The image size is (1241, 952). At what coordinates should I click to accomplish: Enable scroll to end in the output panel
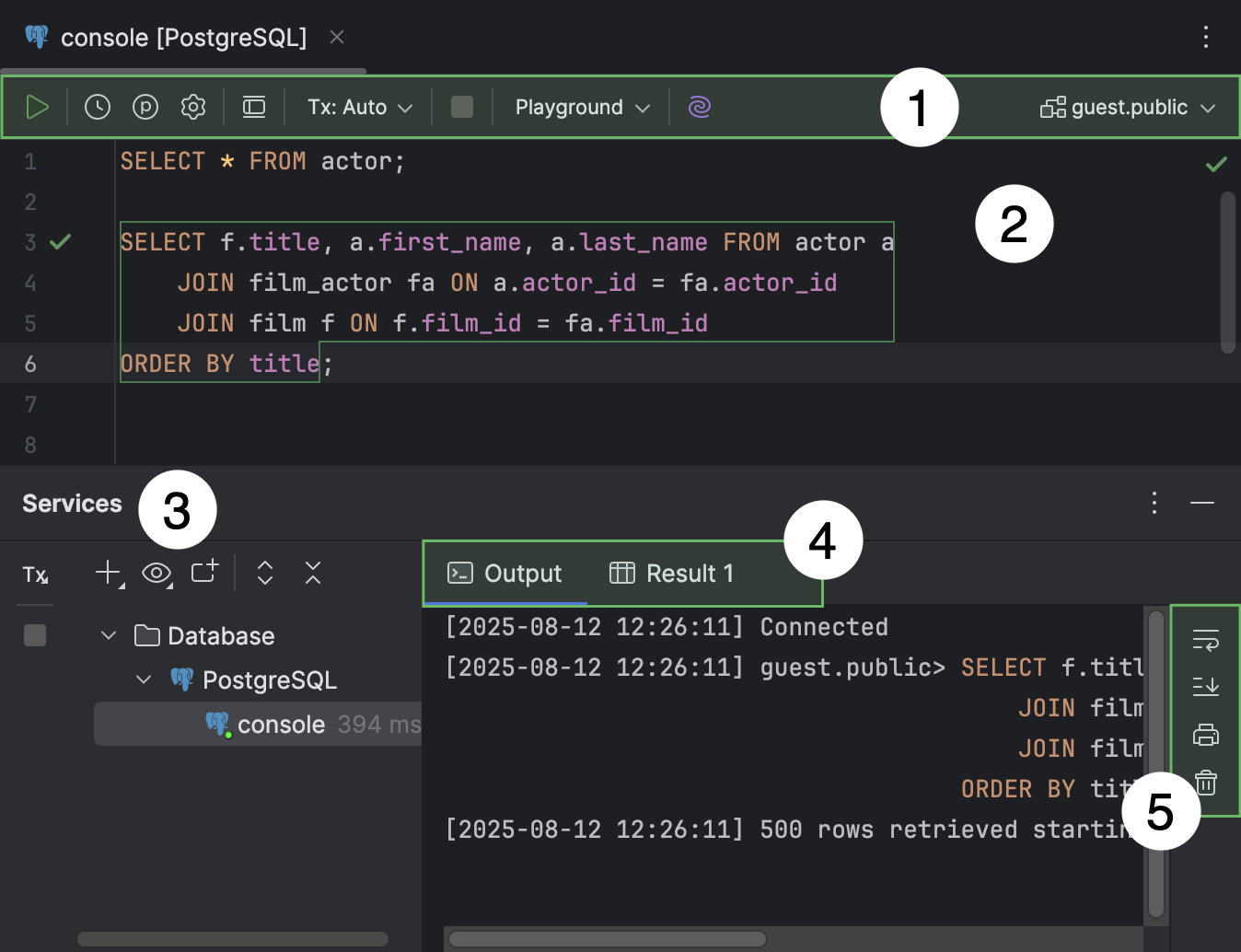point(1204,687)
